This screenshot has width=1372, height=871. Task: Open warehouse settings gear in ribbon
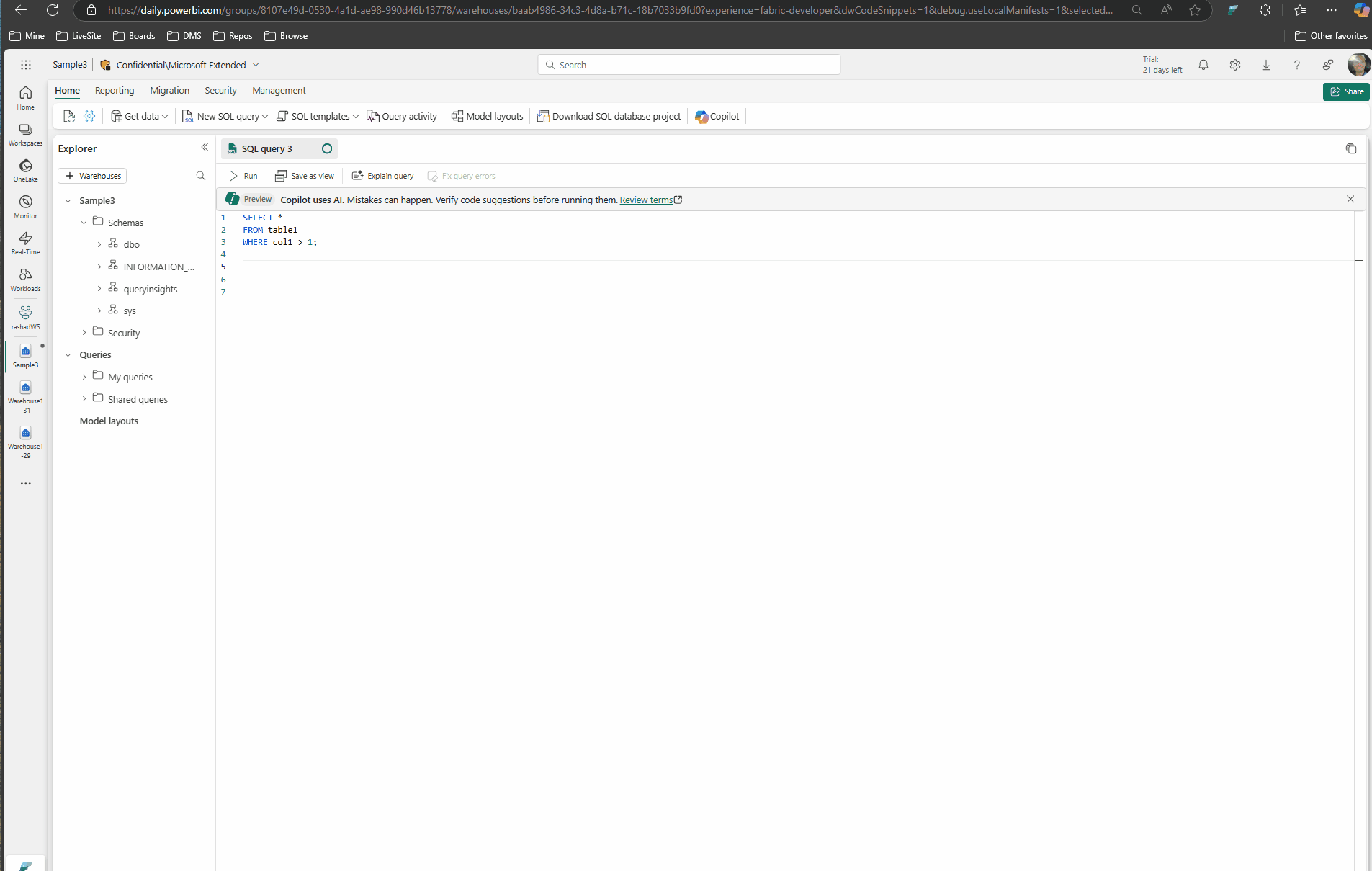coord(89,116)
